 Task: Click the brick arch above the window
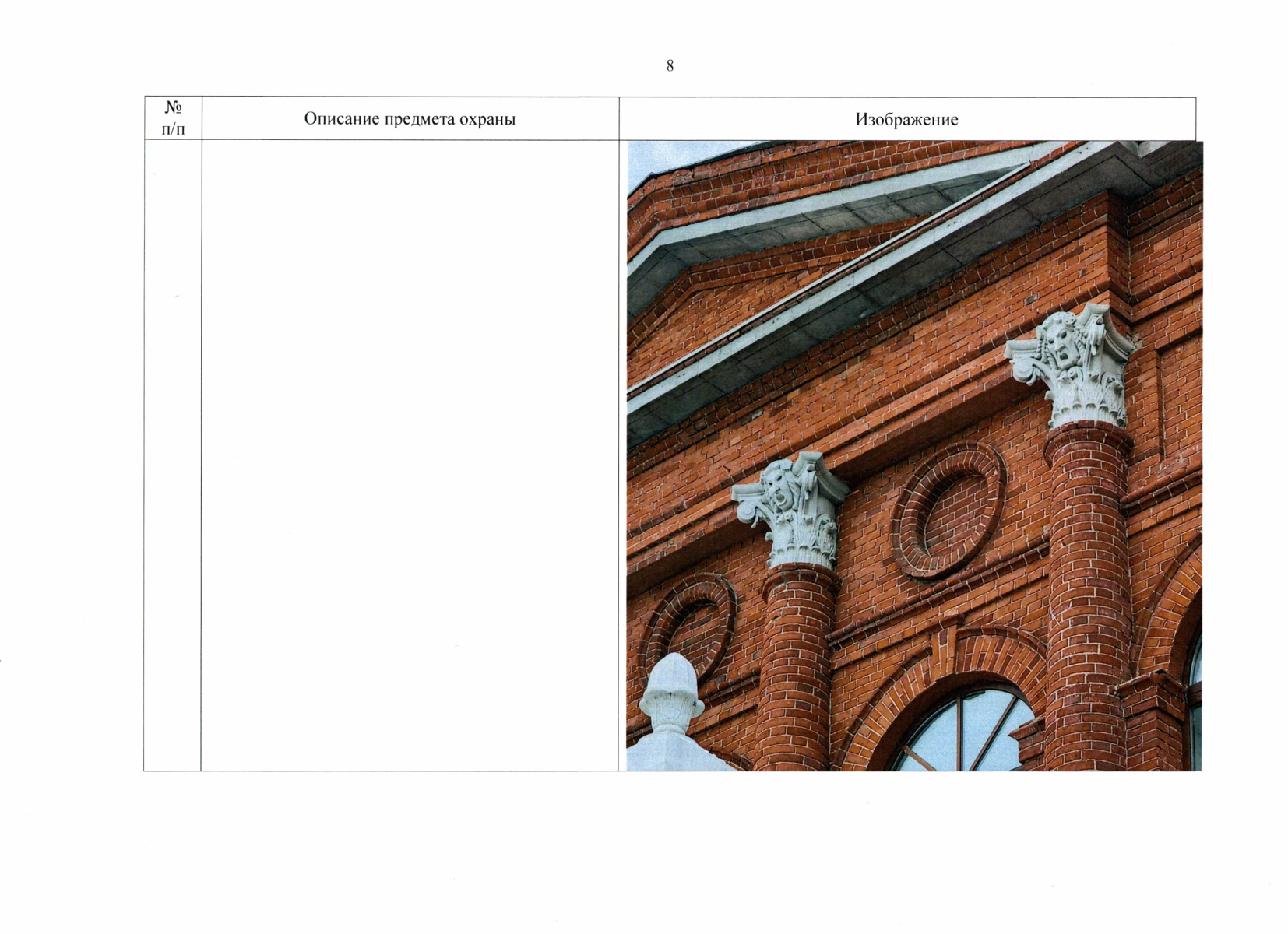(x=958, y=662)
